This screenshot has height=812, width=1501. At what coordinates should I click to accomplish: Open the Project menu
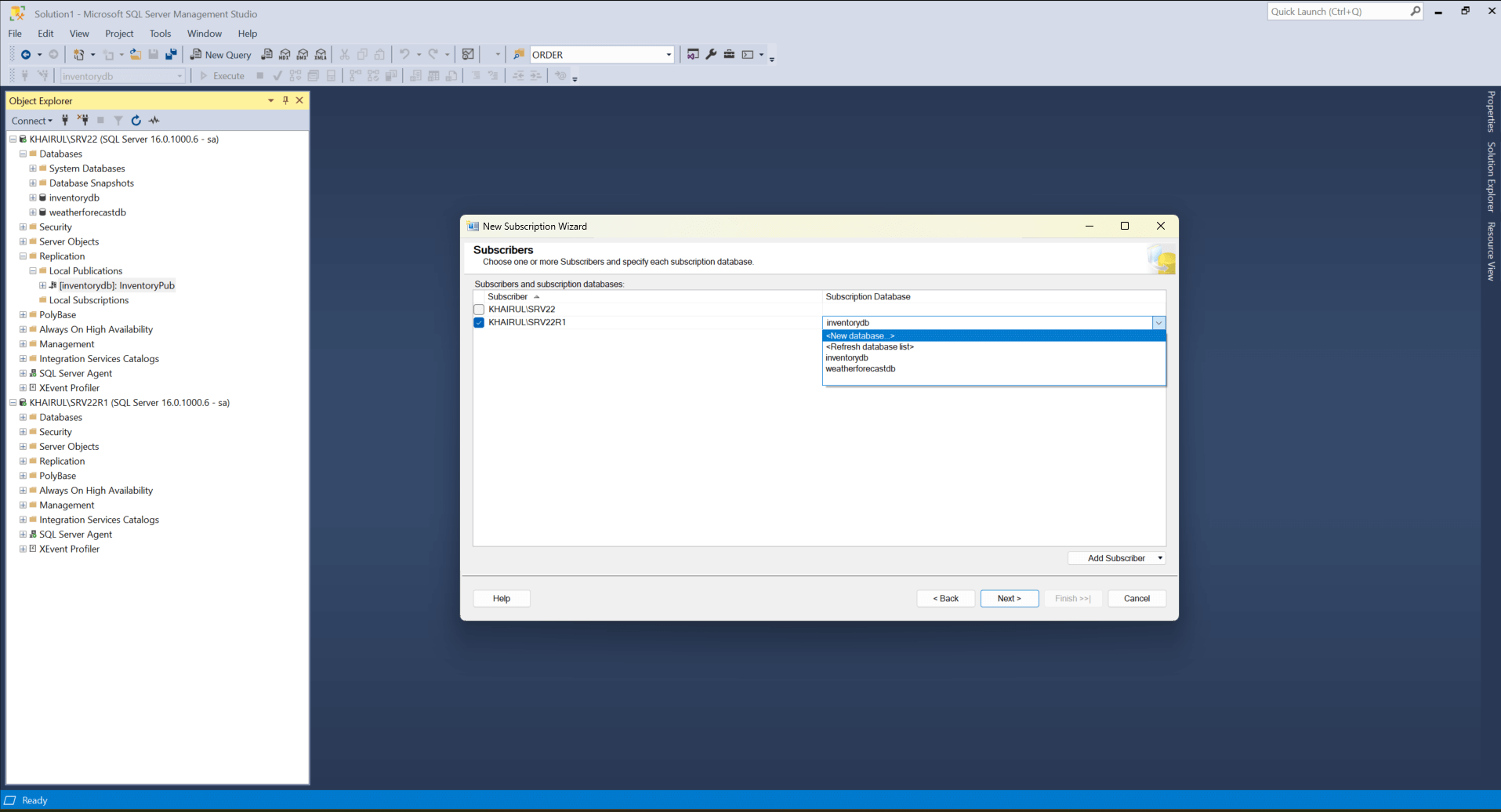pyautogui.click(x=119, y=34)
